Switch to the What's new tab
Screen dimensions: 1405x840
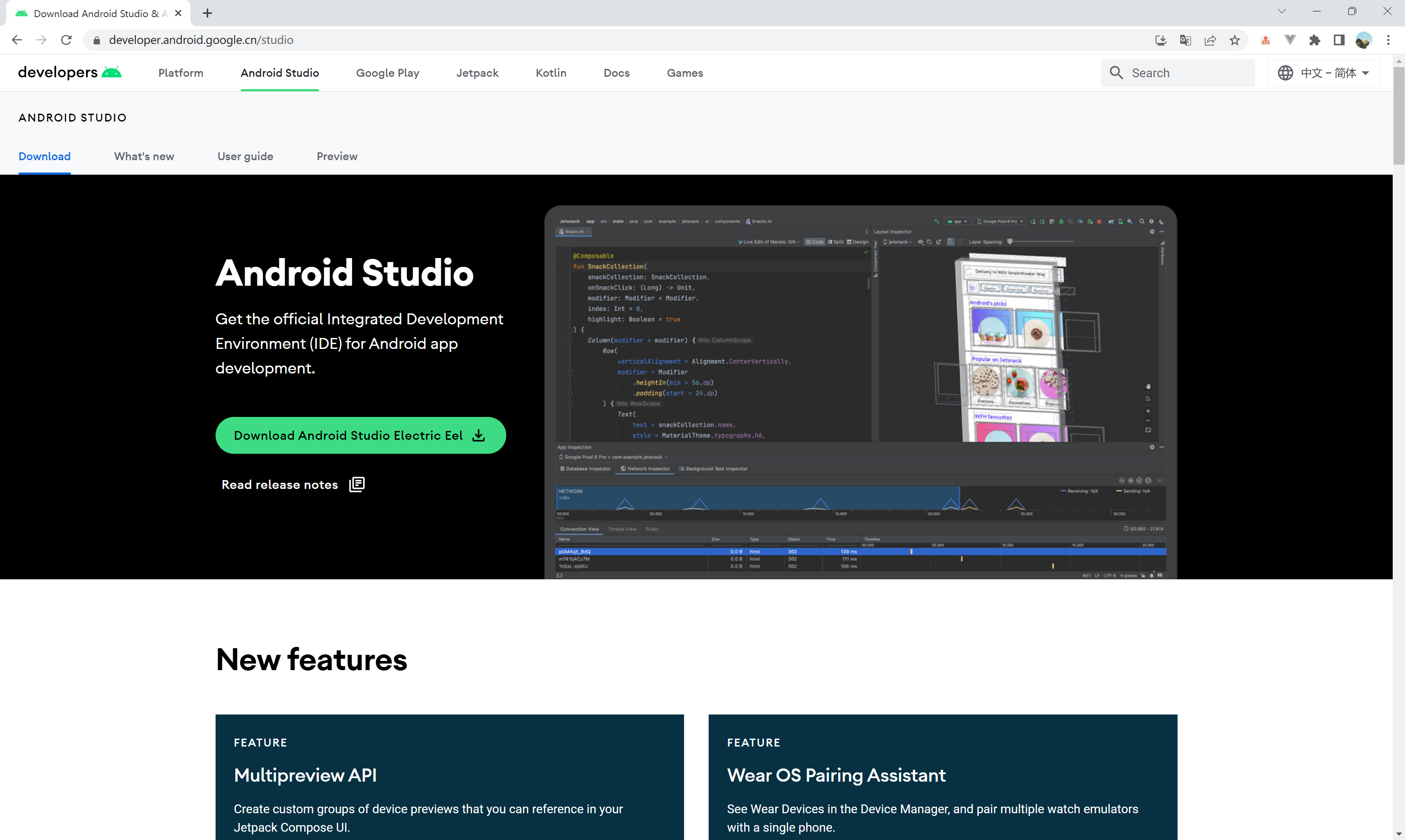pyautogui.click(x=144, y=156)
